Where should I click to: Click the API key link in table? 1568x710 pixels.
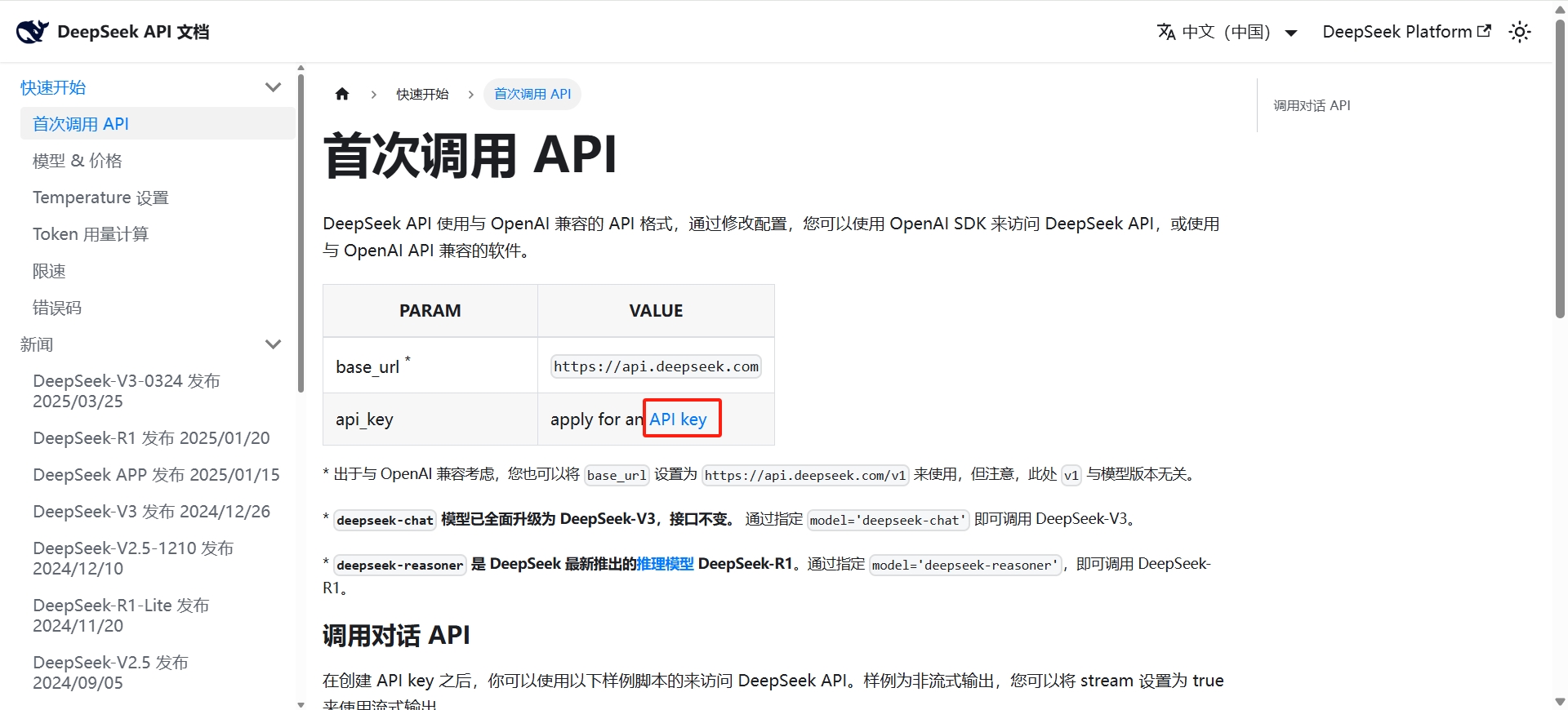point(678,419)
